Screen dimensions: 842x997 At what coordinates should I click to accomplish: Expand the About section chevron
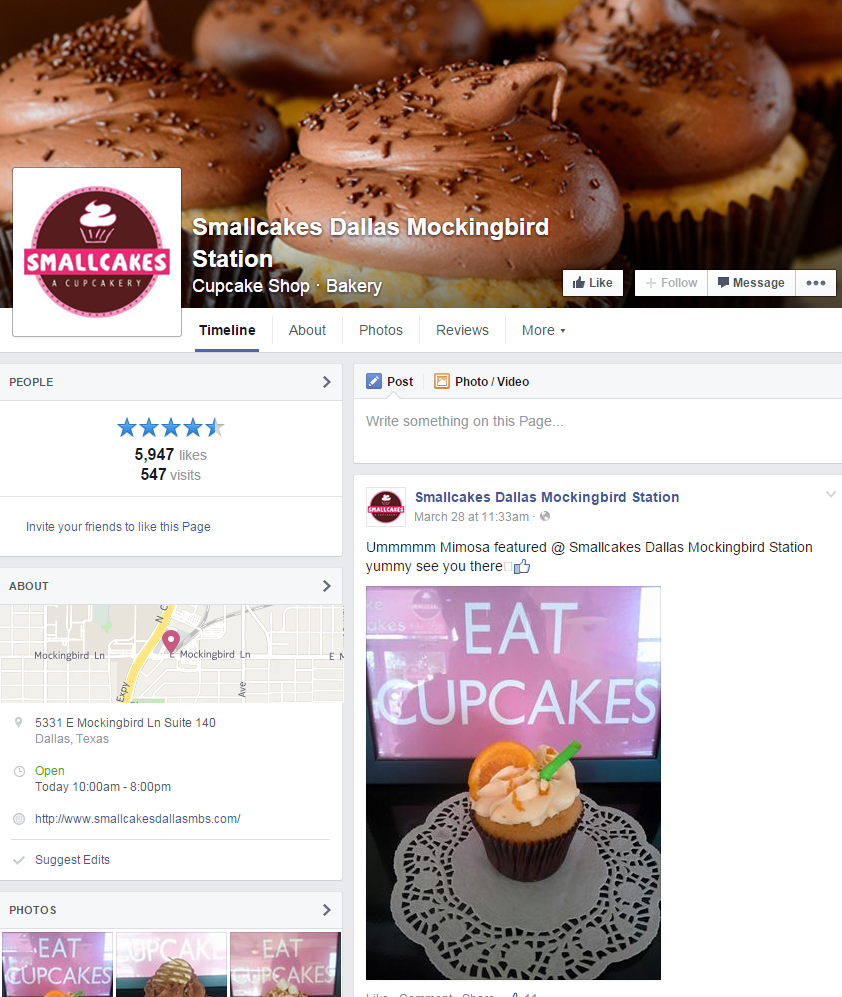[326, 586]
